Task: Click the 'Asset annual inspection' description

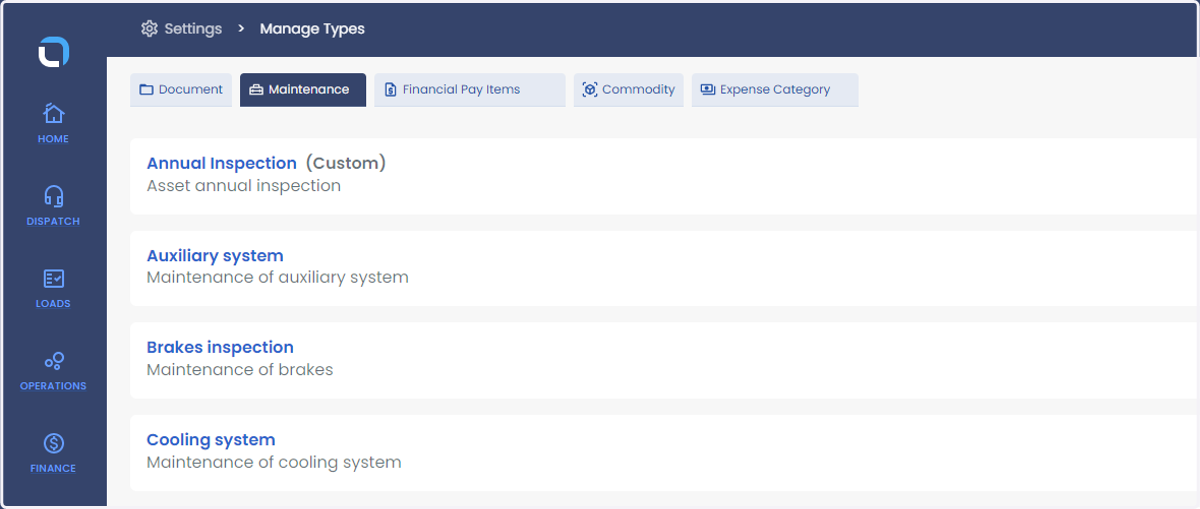Action: [x=244, y=186]
